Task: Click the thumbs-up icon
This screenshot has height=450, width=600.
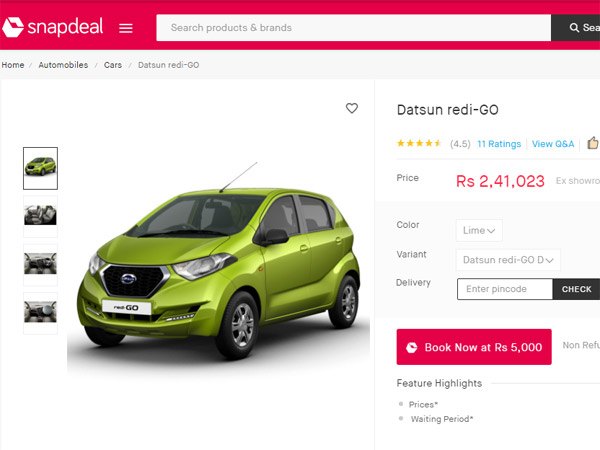Action: 592,144
